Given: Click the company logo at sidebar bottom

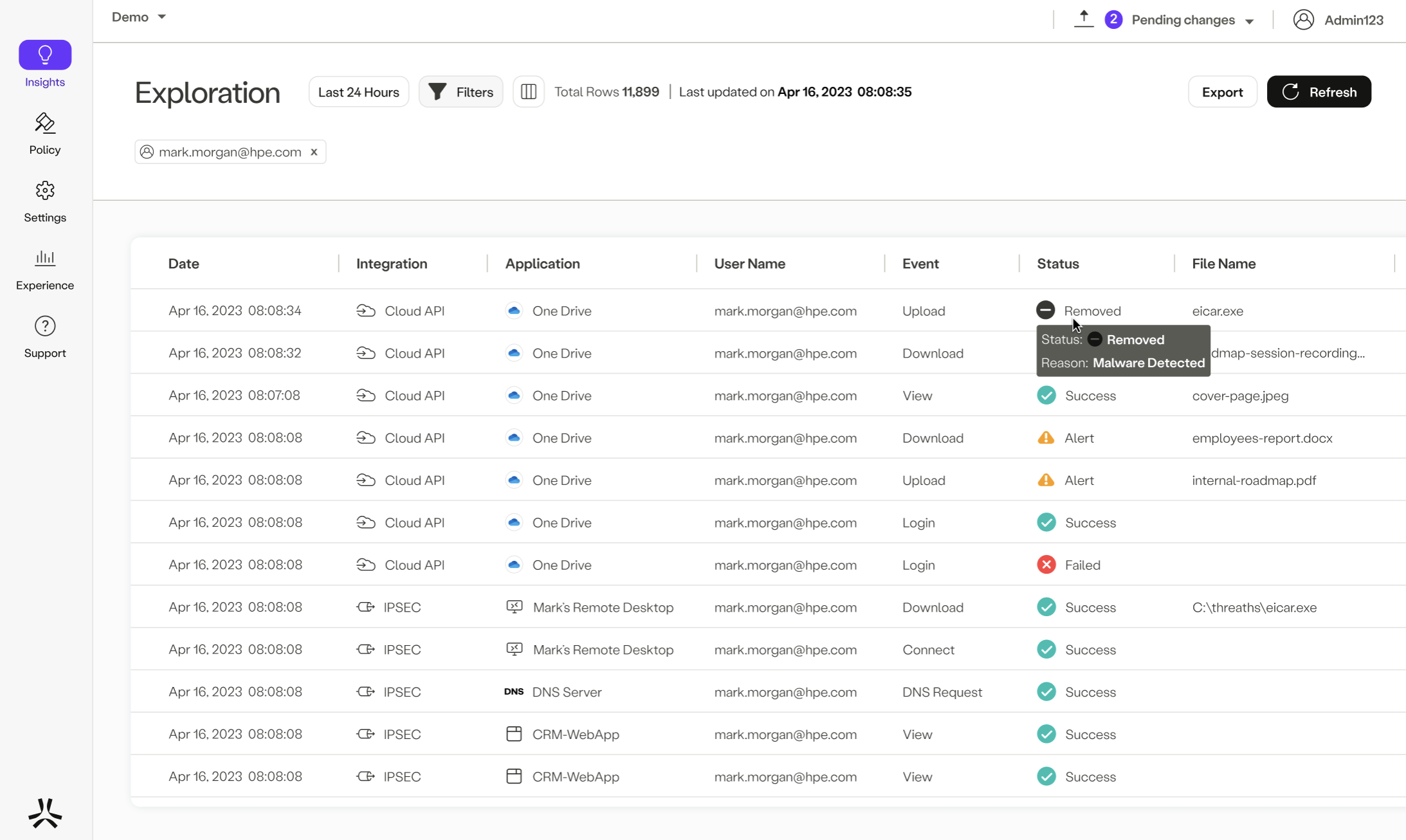Looking at the screenshot, I should coord(45,813).
